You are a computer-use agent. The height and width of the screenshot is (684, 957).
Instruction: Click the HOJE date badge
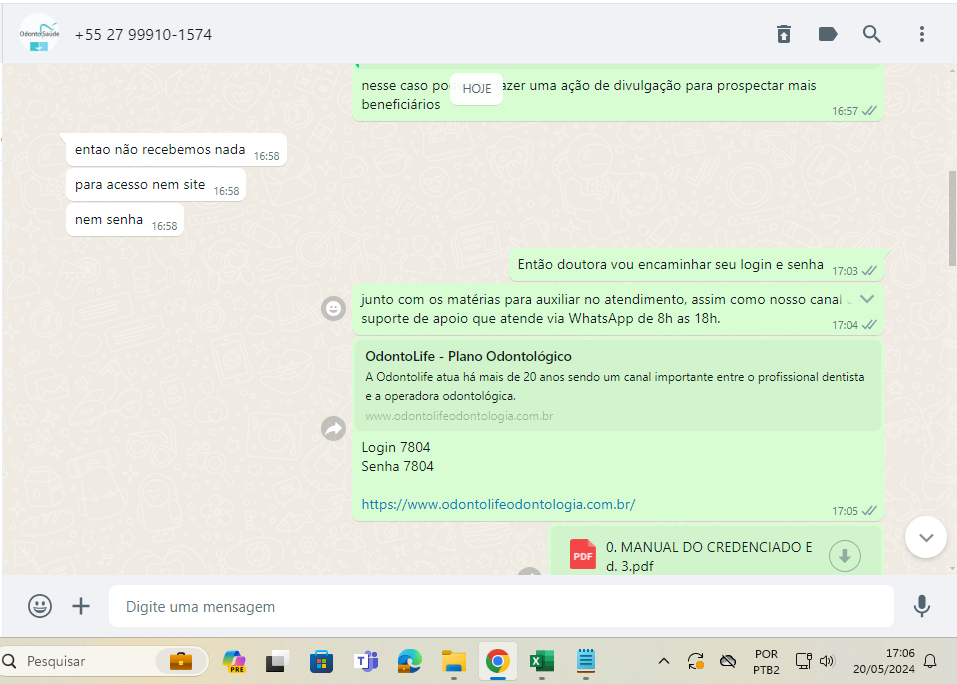[477, 88]
